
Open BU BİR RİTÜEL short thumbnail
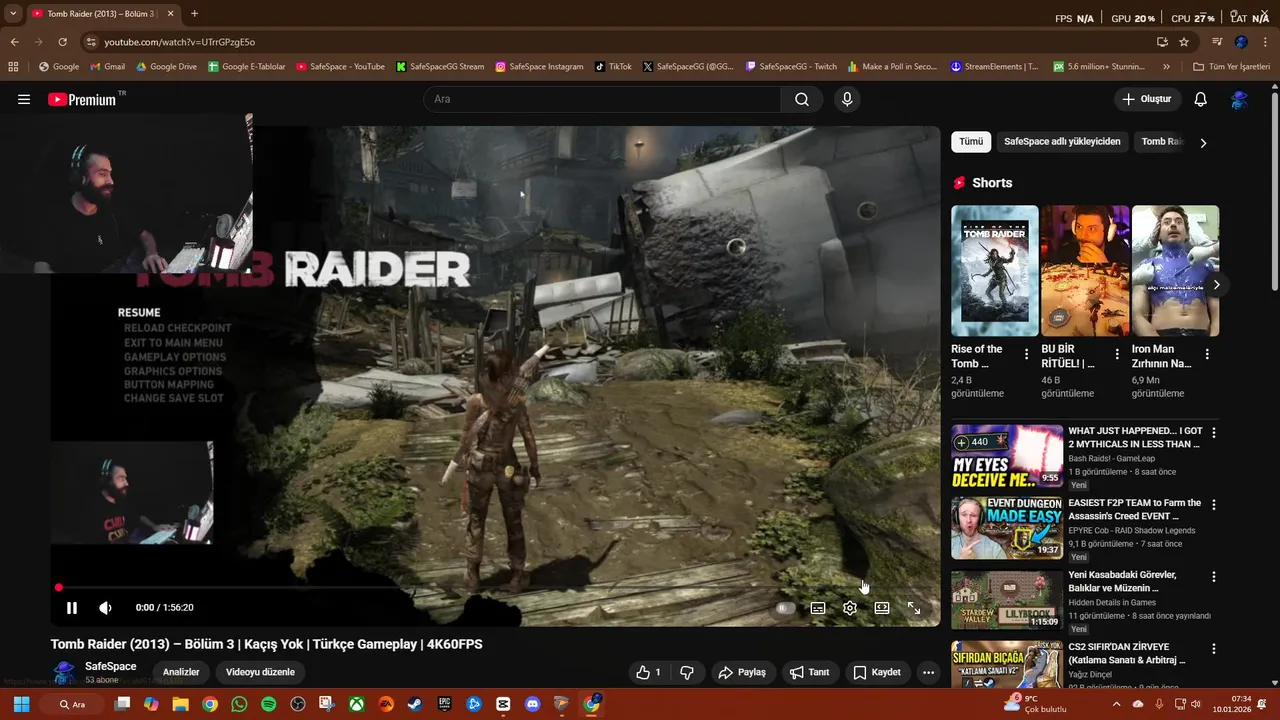point(1085,271)
